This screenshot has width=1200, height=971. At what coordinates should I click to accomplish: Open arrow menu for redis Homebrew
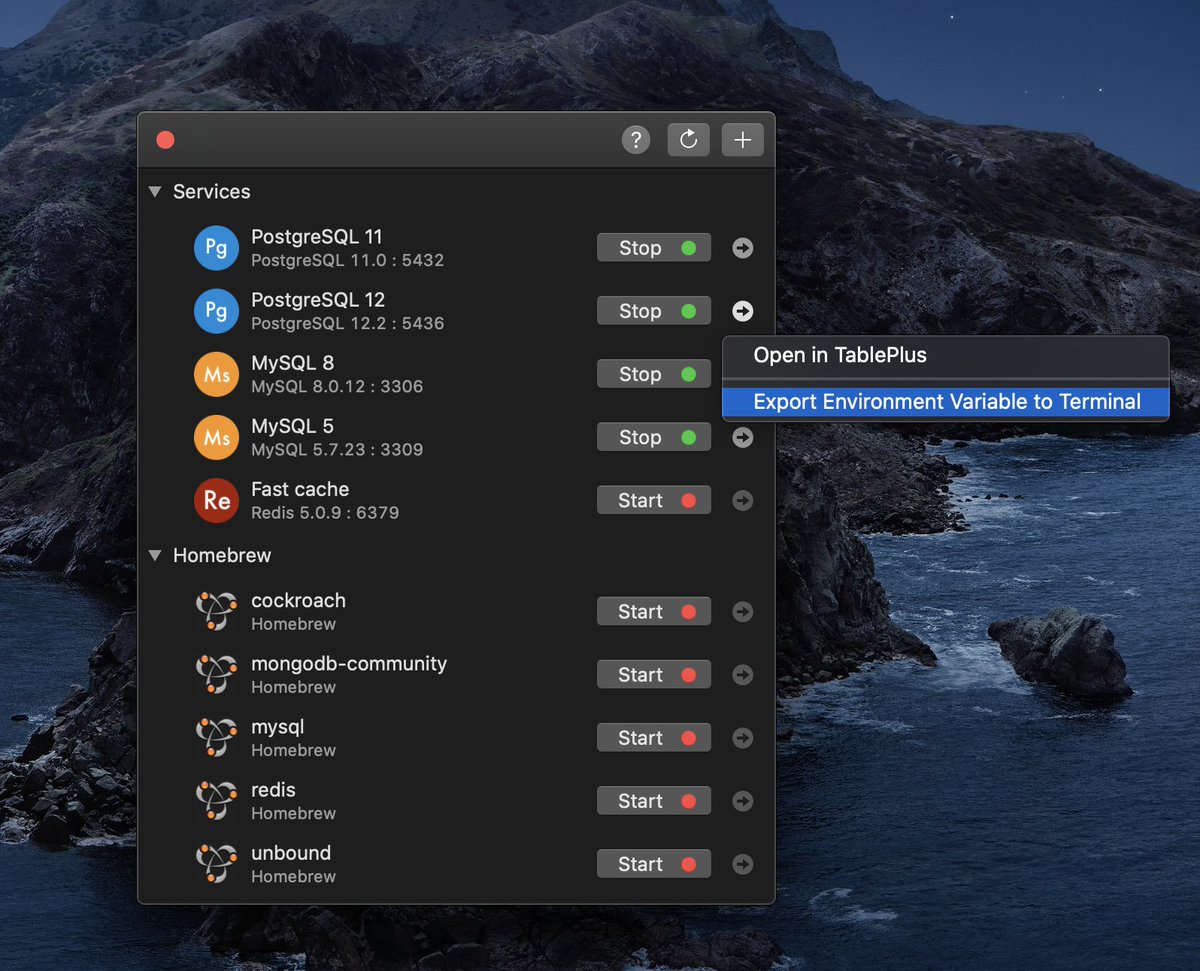click(742, 800)
